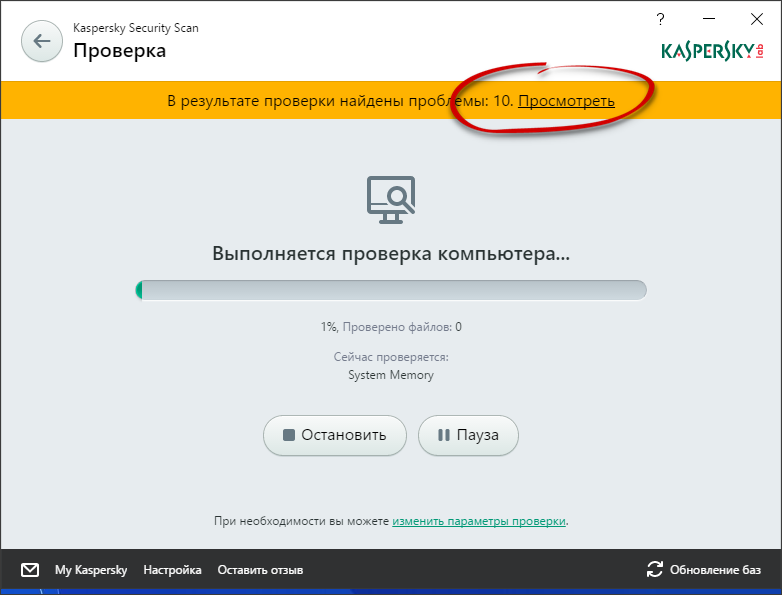Screen dimensions: 782x595
Task: Click the Проверка page heading
Action: (119, 50)
